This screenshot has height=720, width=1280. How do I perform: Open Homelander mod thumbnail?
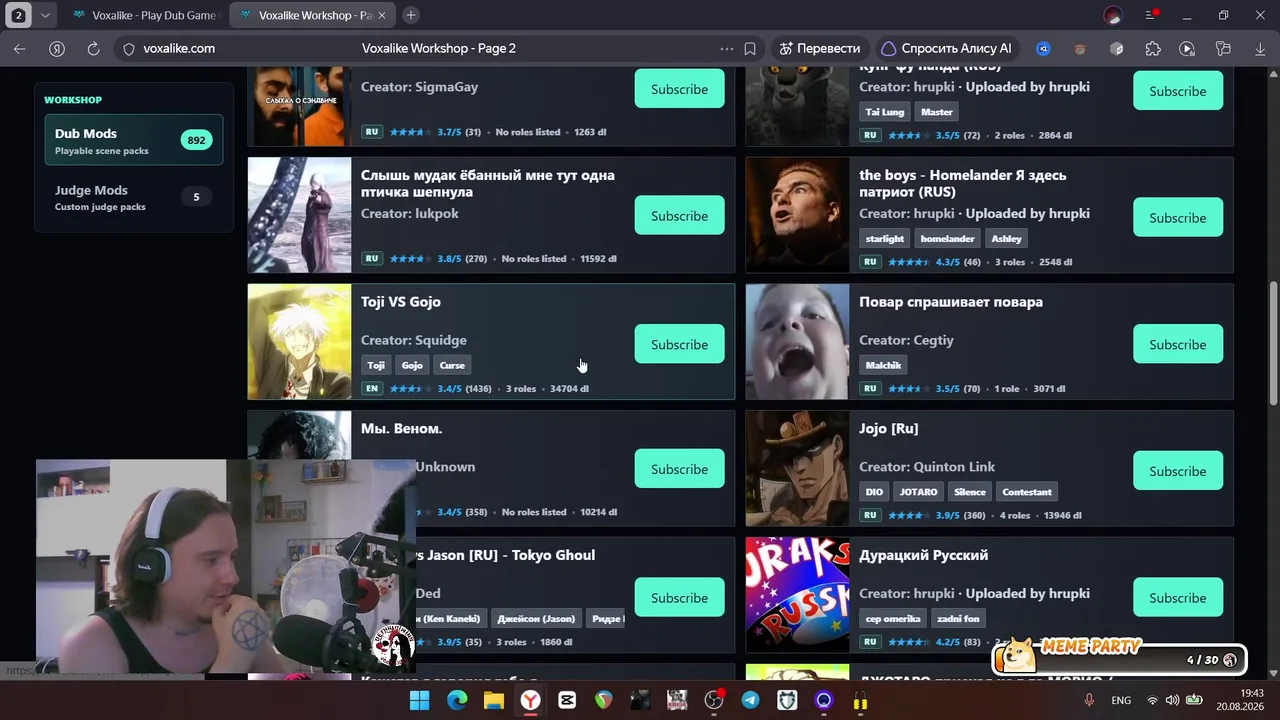pos(797,215)
